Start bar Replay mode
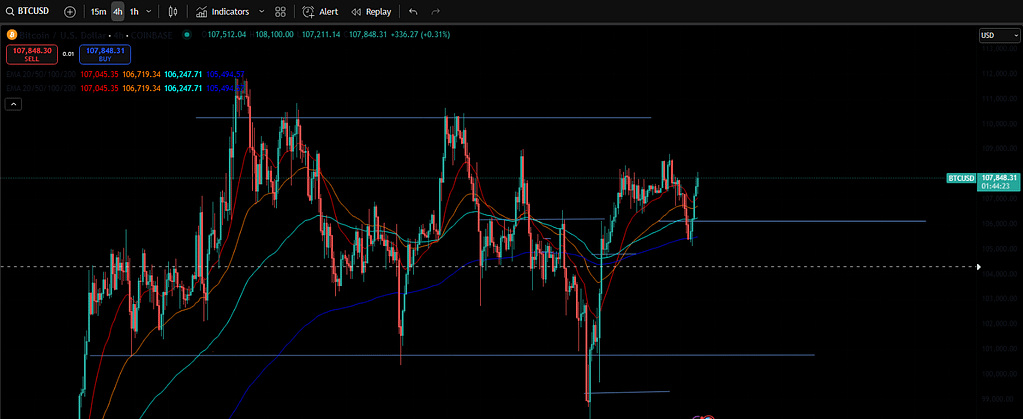 point(371,12)
